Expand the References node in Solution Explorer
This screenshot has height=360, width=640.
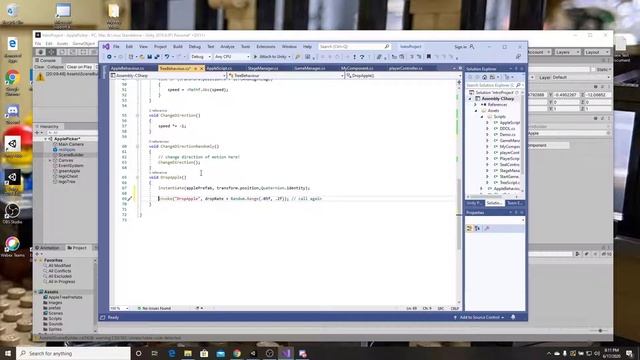476,104
